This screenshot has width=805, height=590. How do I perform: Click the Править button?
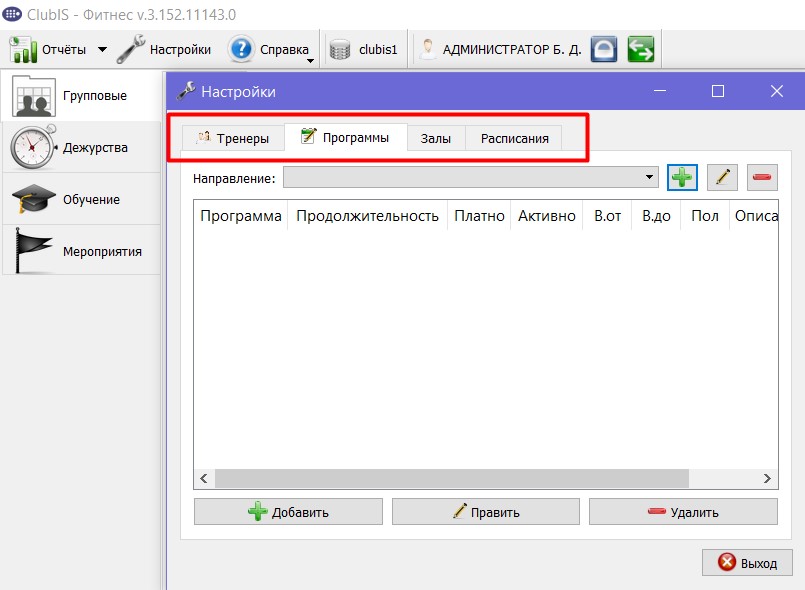tap(486, 511)
